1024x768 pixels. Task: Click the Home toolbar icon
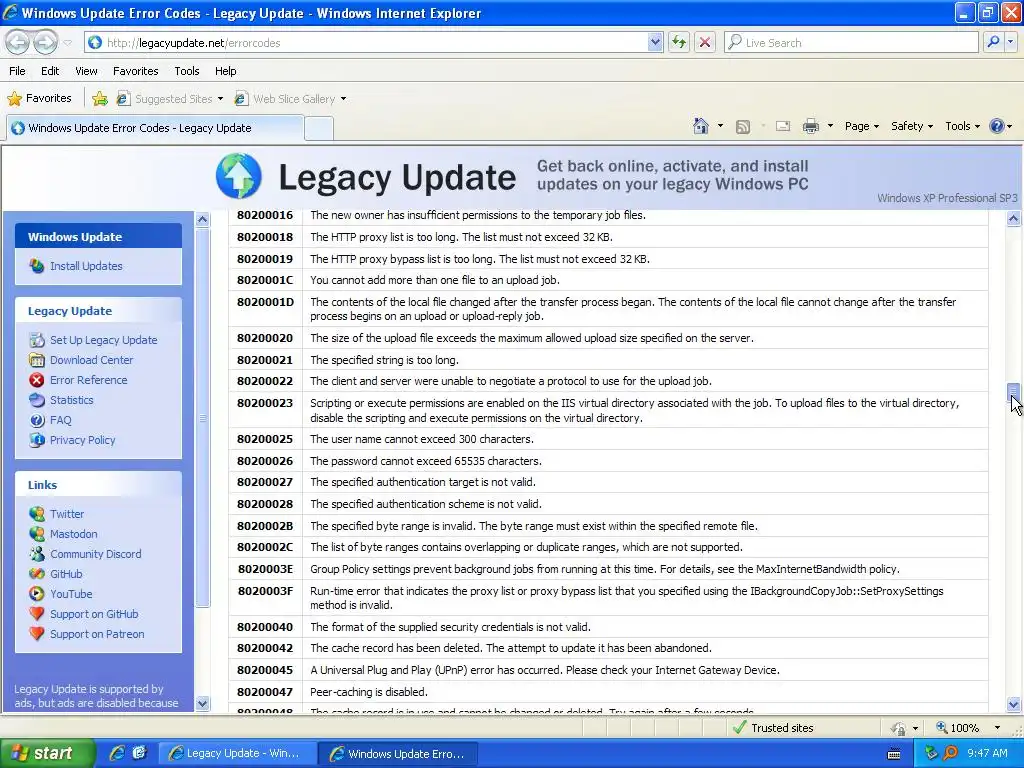[701, 126]
